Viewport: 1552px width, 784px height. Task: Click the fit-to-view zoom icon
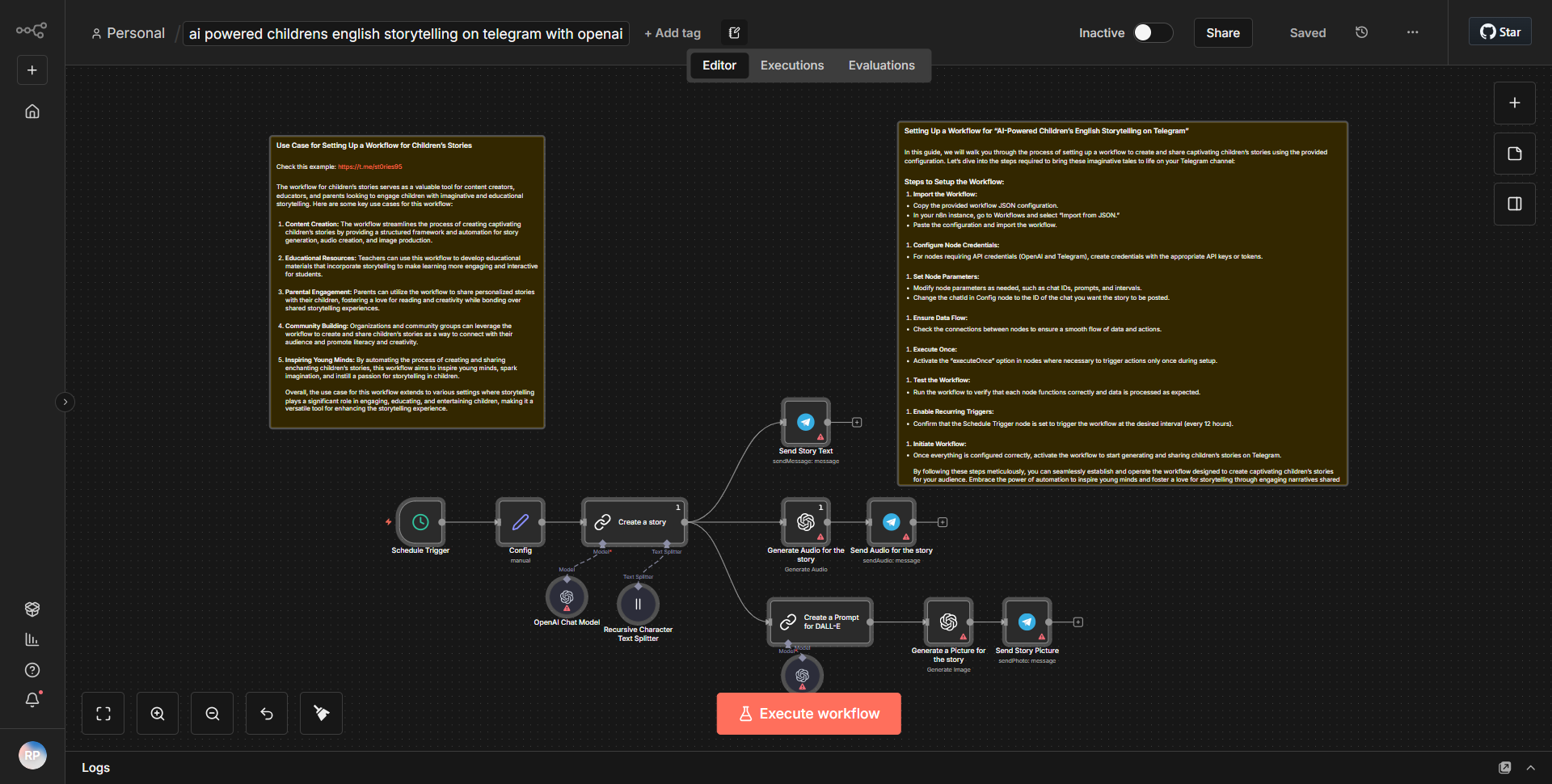tap(103, 714)
